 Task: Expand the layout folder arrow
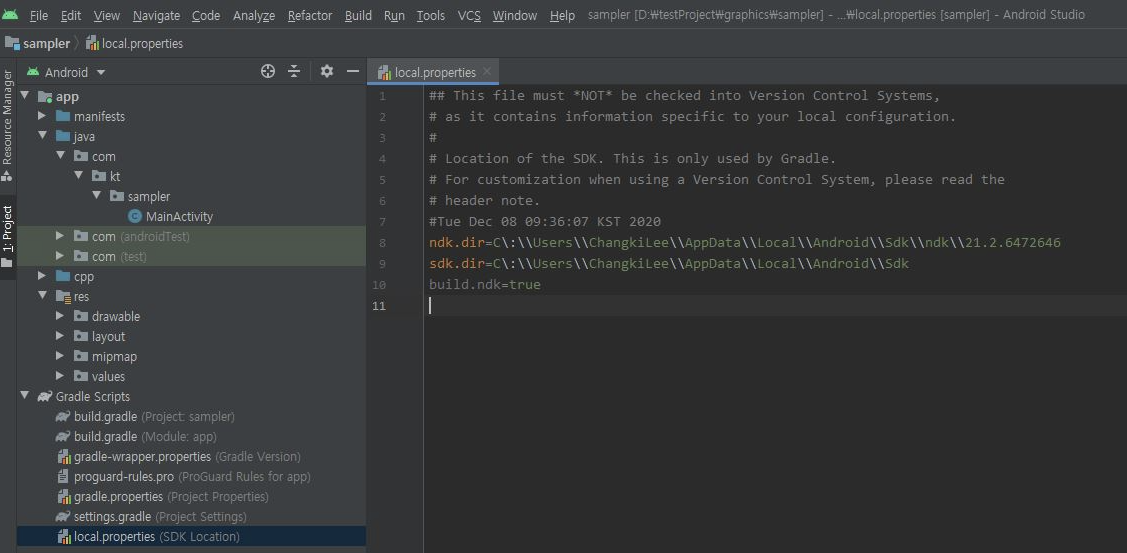pos(60,337)
